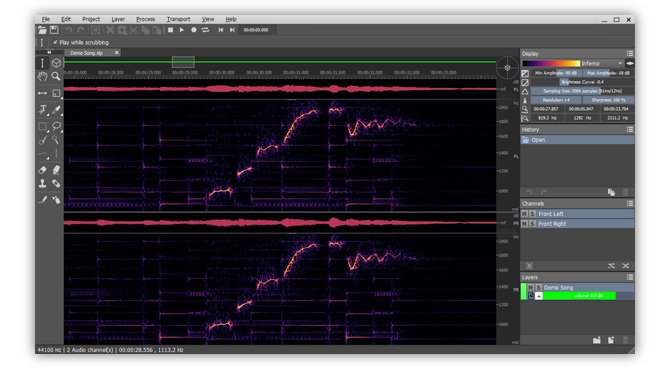Open the Inferno color map dropdown

coord(602,63)
